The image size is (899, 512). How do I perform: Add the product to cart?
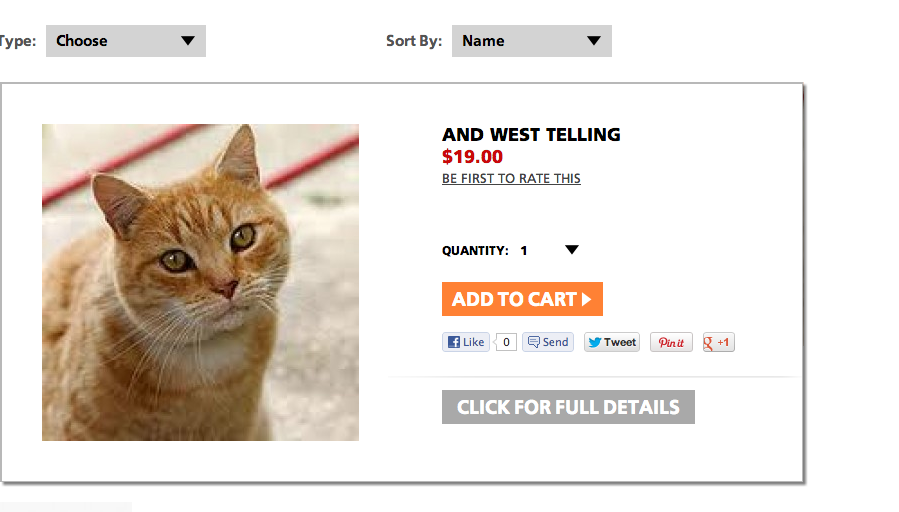click(522, 299)
